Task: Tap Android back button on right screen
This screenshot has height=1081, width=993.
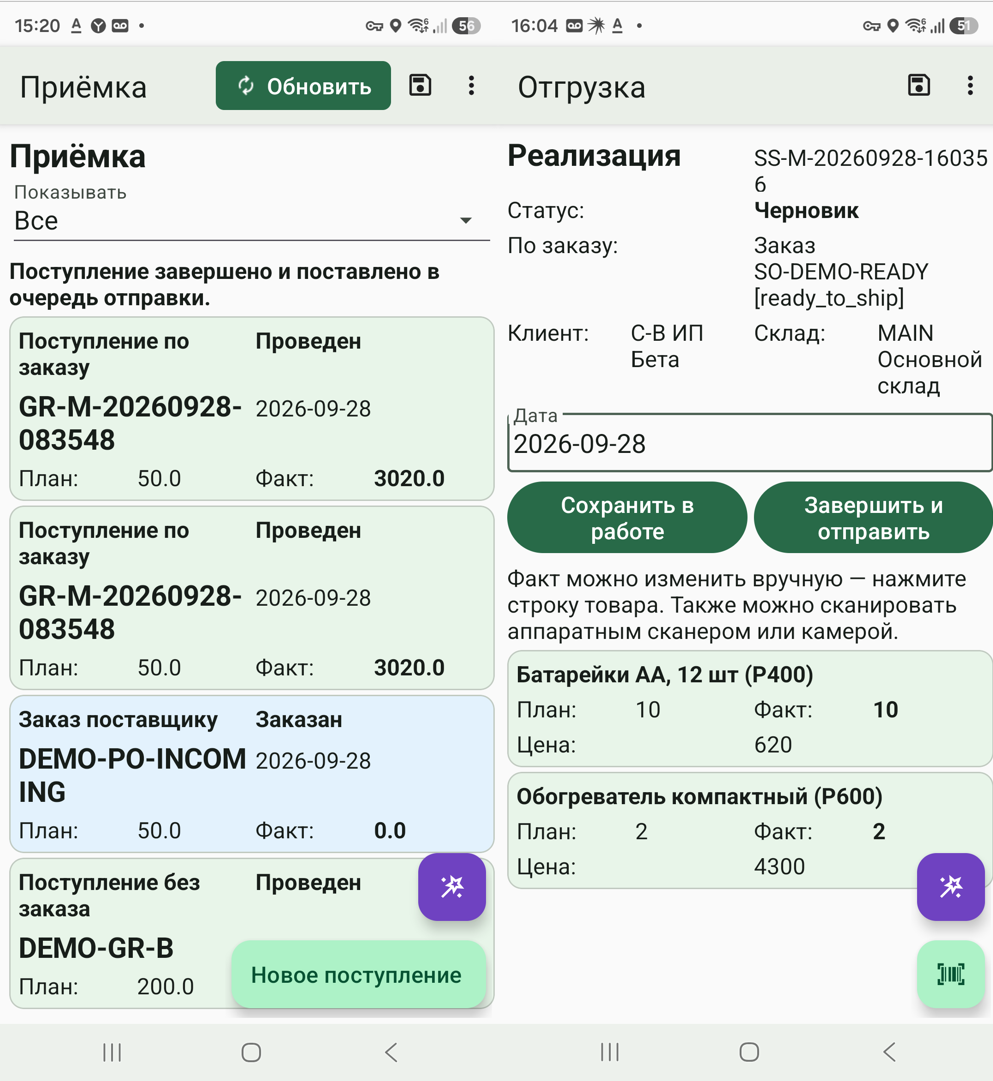Action: click(890, 1052)
